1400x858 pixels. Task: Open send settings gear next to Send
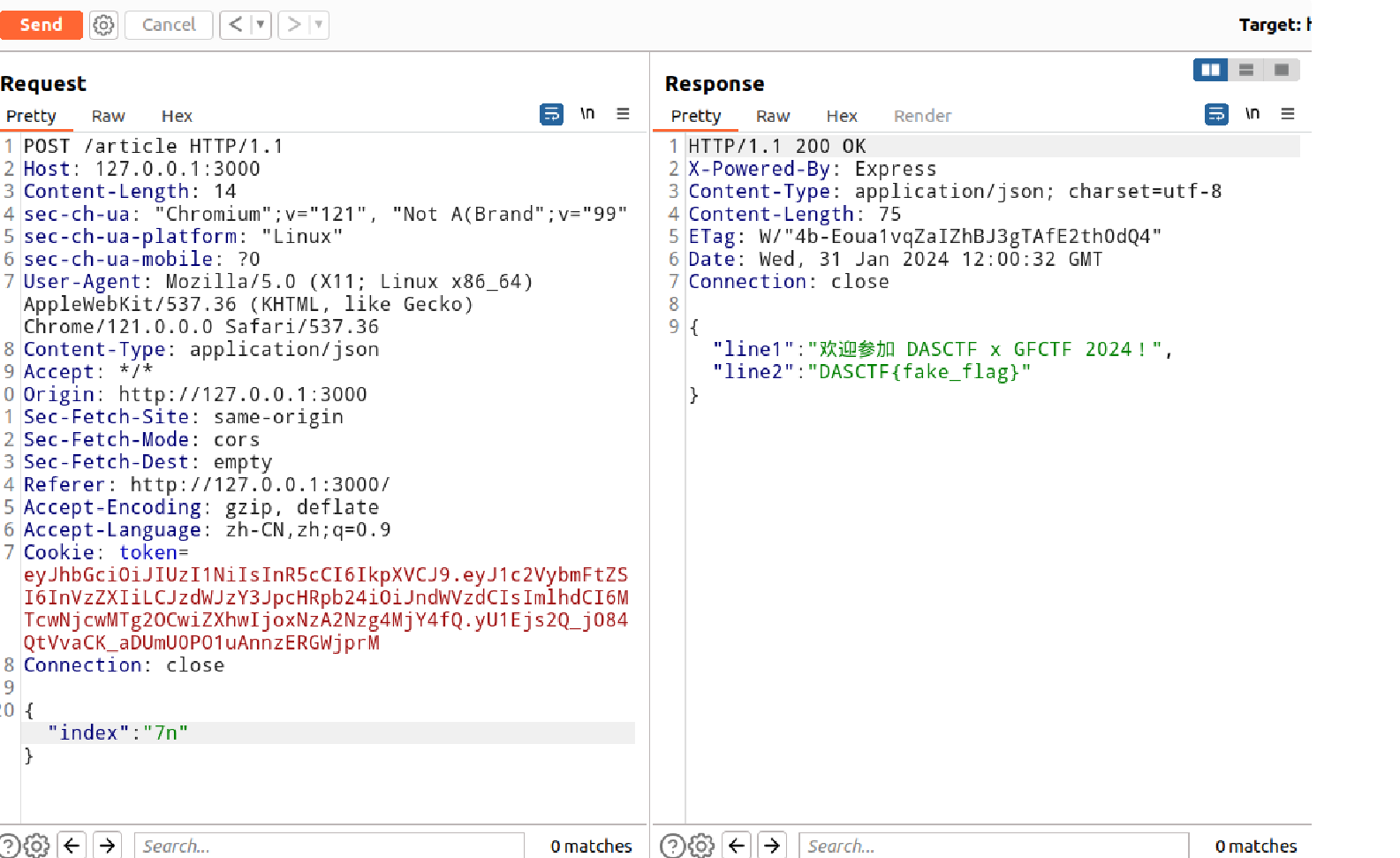click(103, 25)
